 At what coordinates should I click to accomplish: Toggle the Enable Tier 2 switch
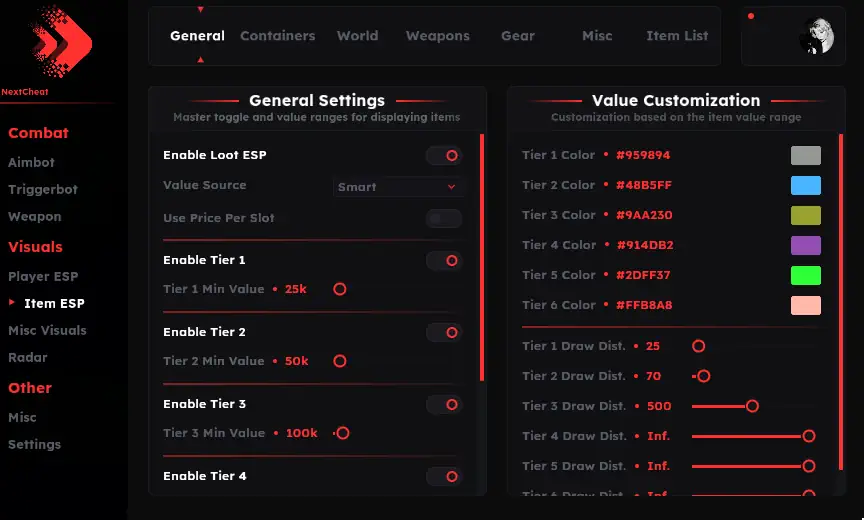pyautogui.click(x=444, y=333)
